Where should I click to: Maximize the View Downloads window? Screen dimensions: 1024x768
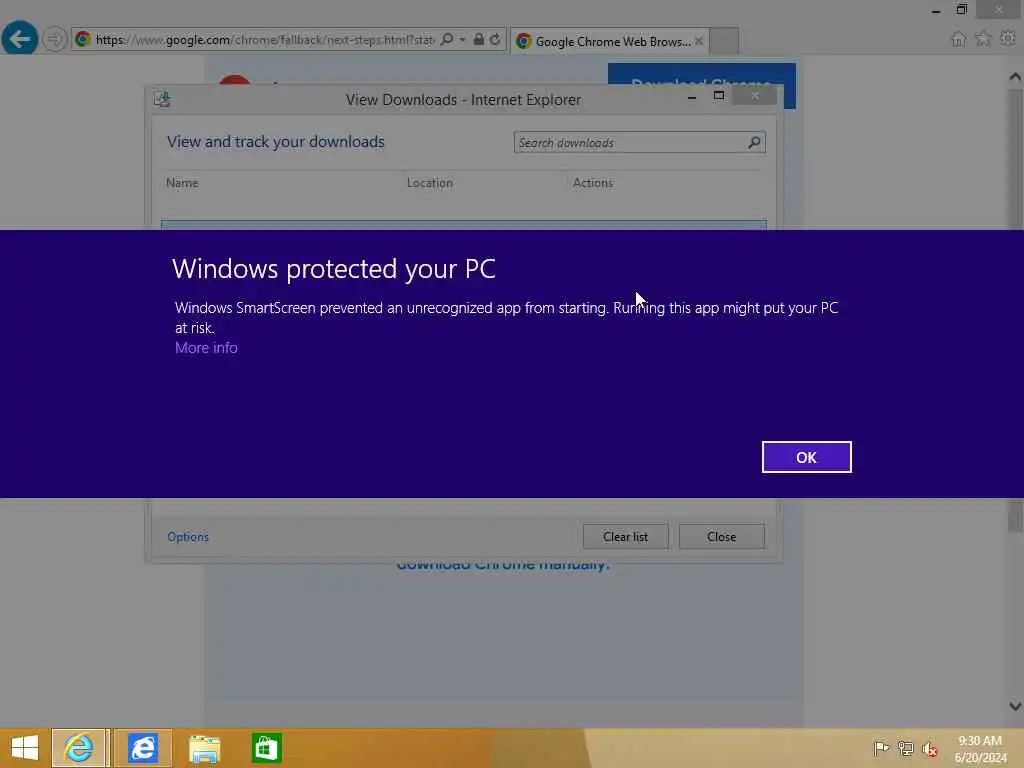coord(719,96)
